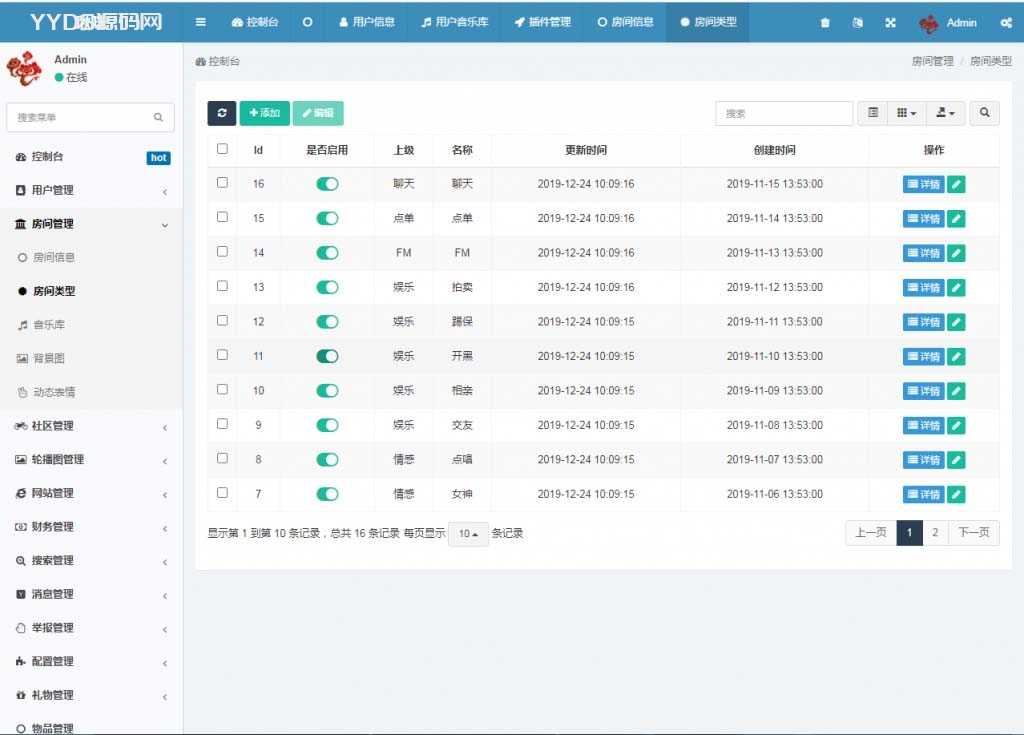This screenshot has height=735, width=1024.
Task: Tick the select-all checkbox in table header
Action: 222,149
